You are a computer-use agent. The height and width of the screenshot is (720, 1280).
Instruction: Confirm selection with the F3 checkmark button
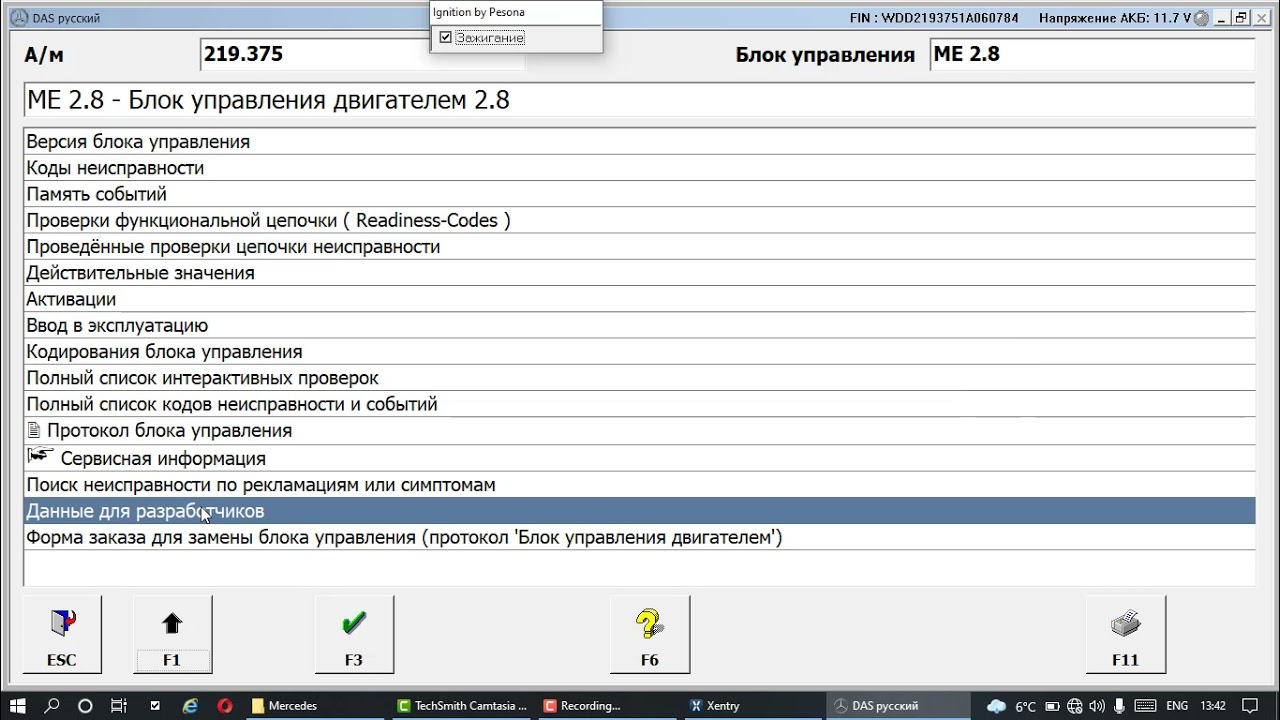coord(354,635)
